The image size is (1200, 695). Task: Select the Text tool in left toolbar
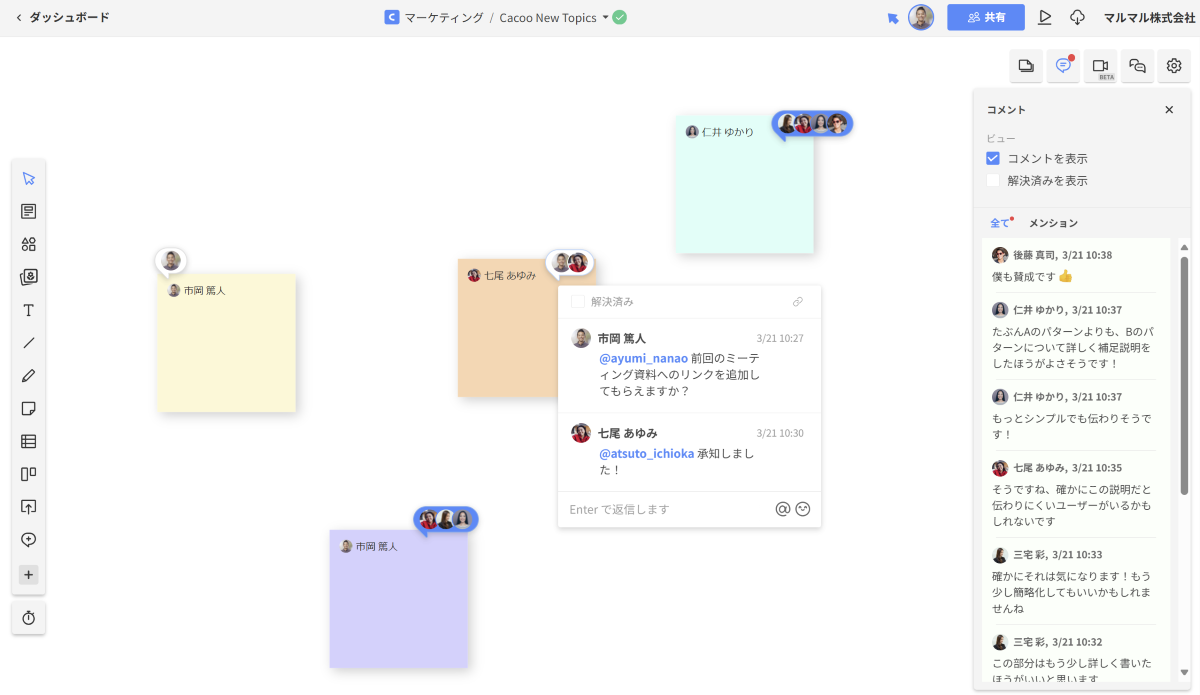(x=28, y=311)
